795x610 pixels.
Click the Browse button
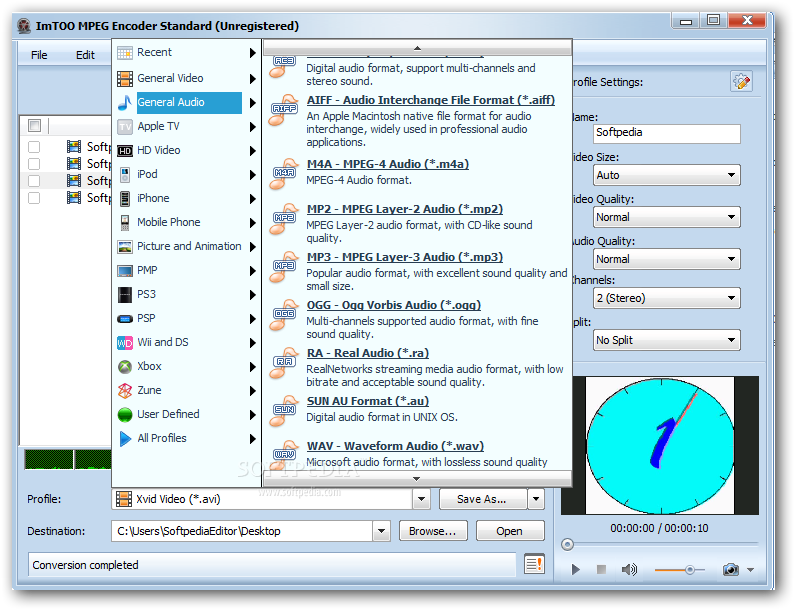(432, 531)
